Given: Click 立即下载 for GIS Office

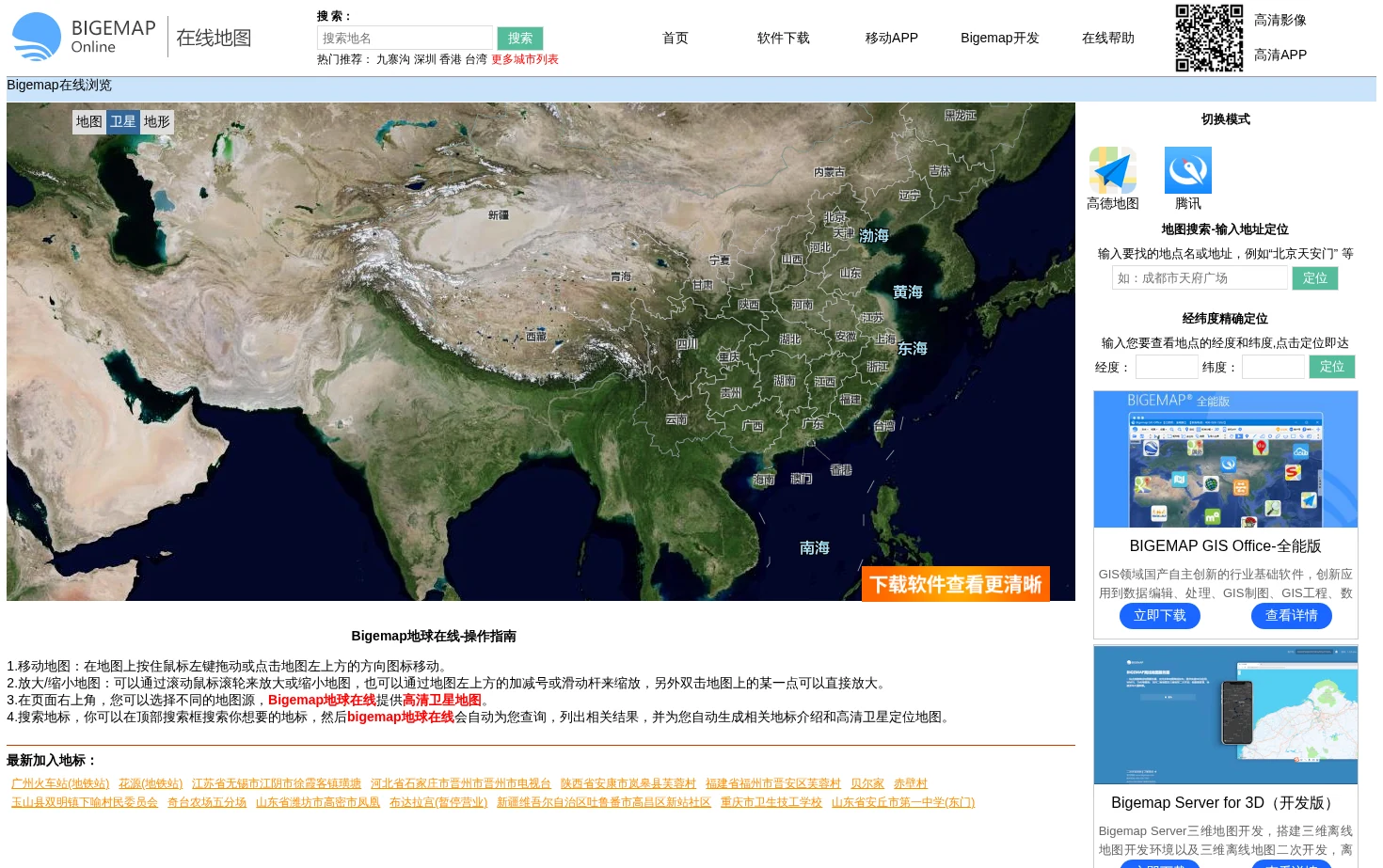Looking at the screenshot, I should [x=1160, y=615].
